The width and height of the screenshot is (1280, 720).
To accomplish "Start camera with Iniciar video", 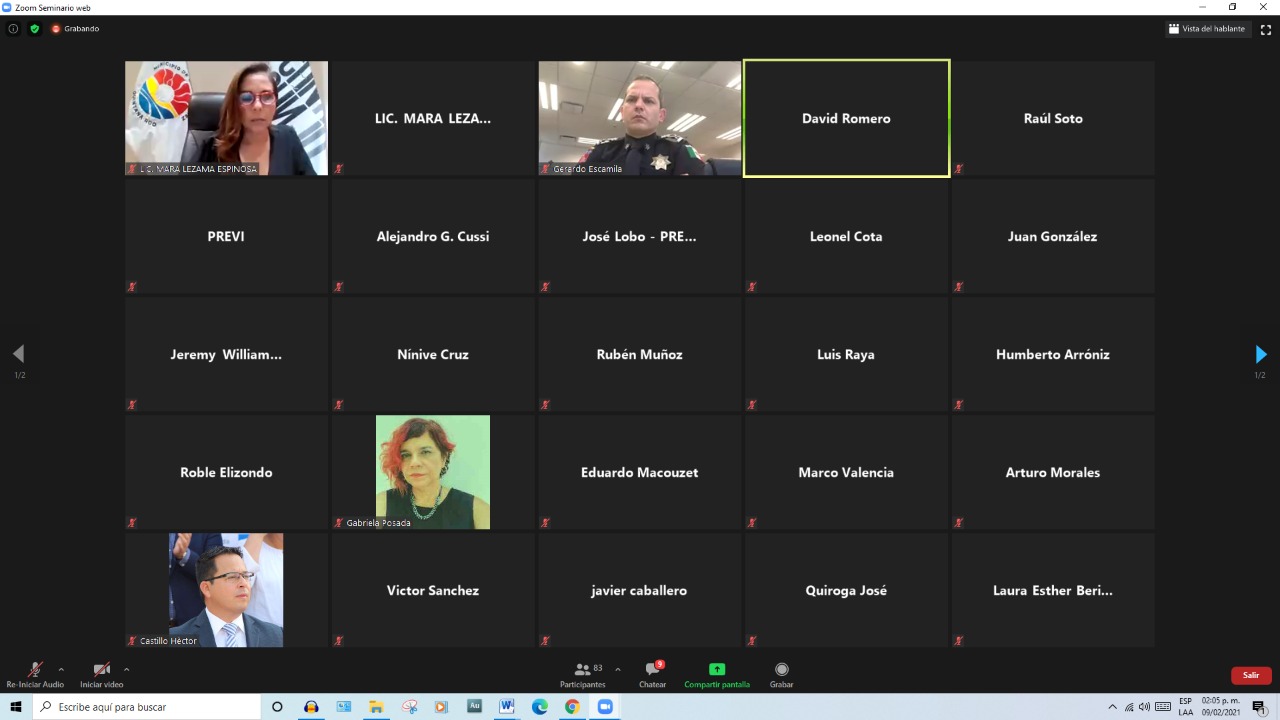I will pyautogui.click(x=101, y=670).
